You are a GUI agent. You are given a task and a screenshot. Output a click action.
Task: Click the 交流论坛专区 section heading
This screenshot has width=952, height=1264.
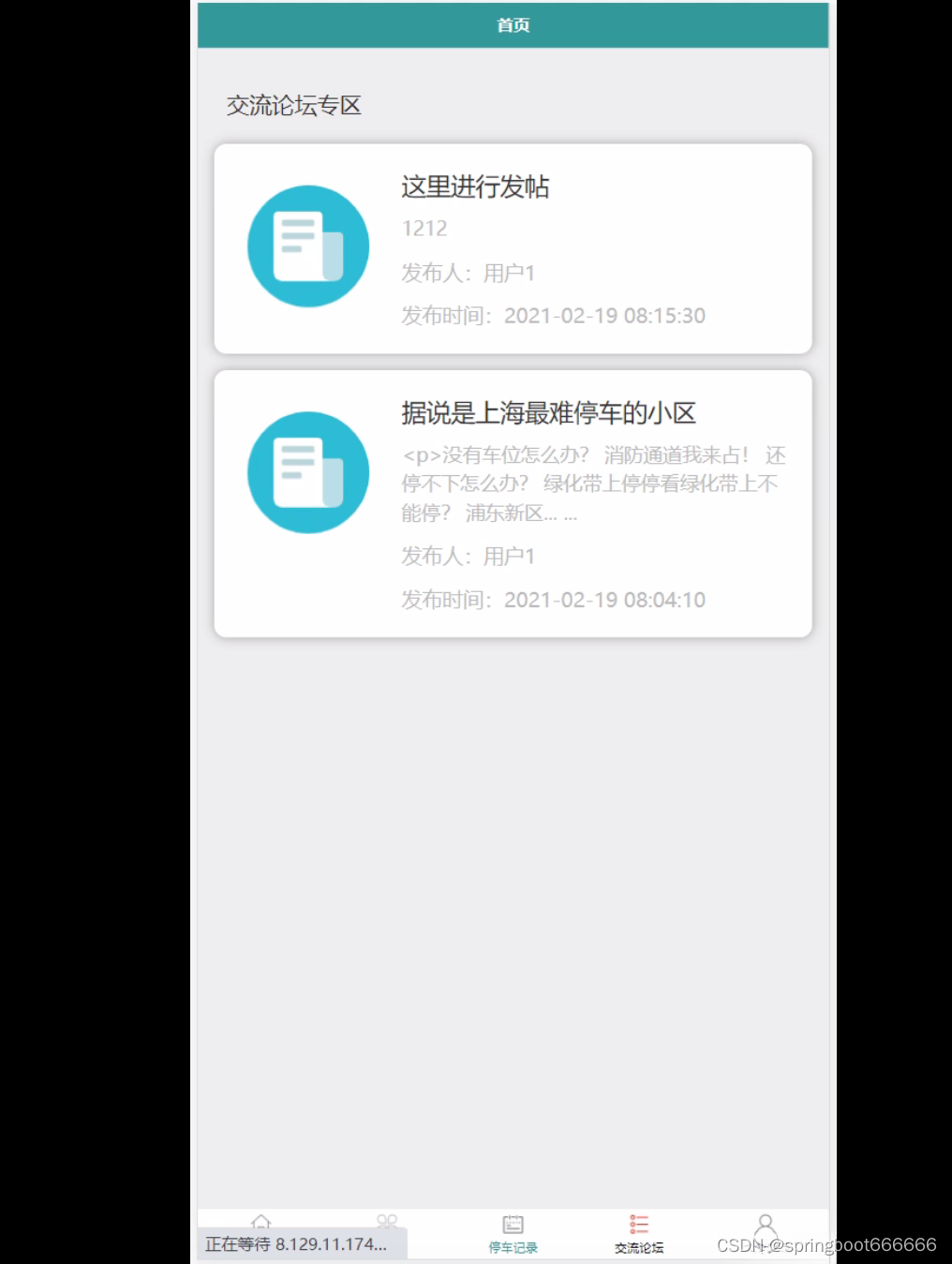click(x=293, y=106)
